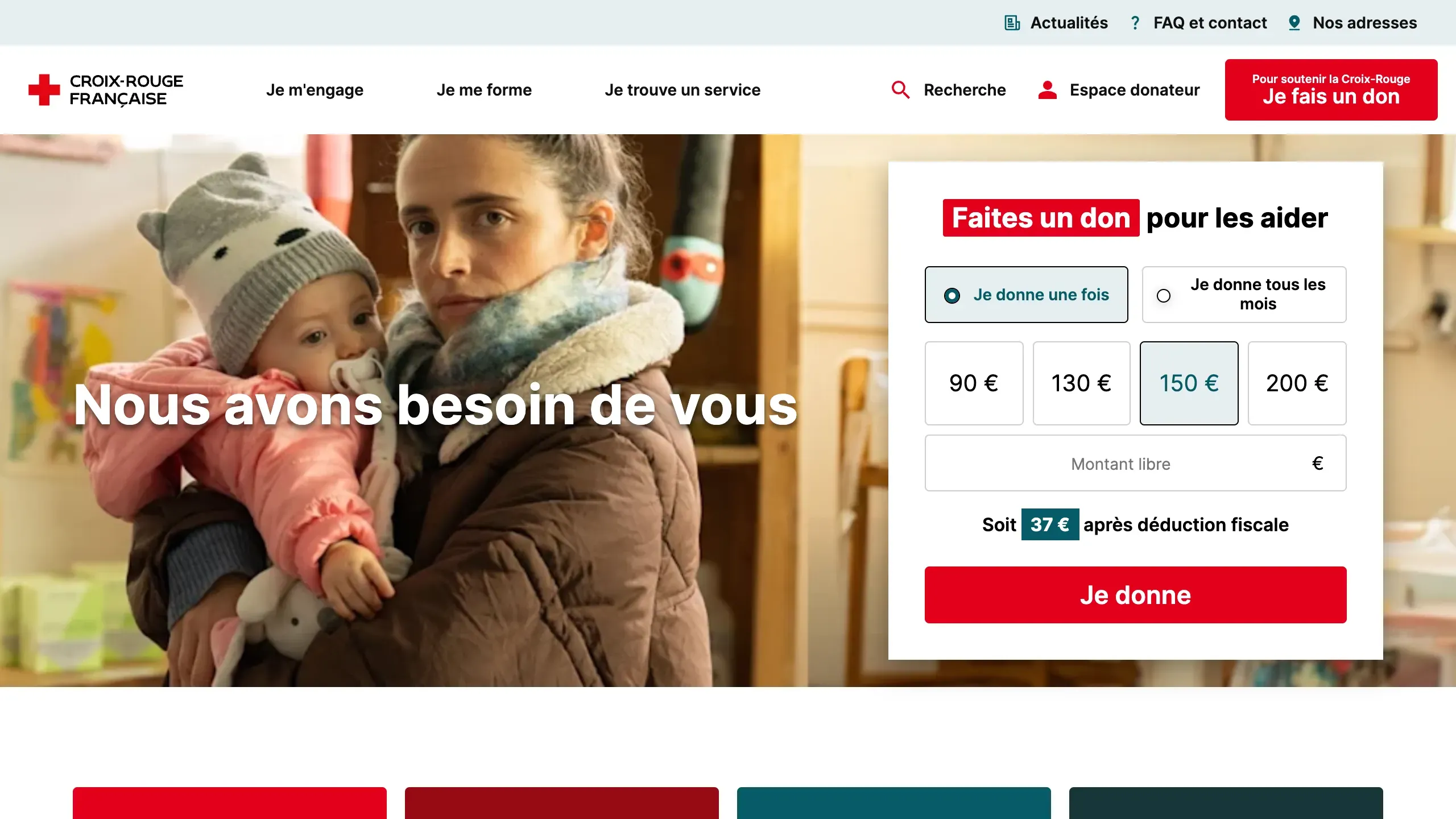The width and height of the screenshot is (1456, 819).
Task: Choose the 130 € donation amount
Action: coord(1081,383)
